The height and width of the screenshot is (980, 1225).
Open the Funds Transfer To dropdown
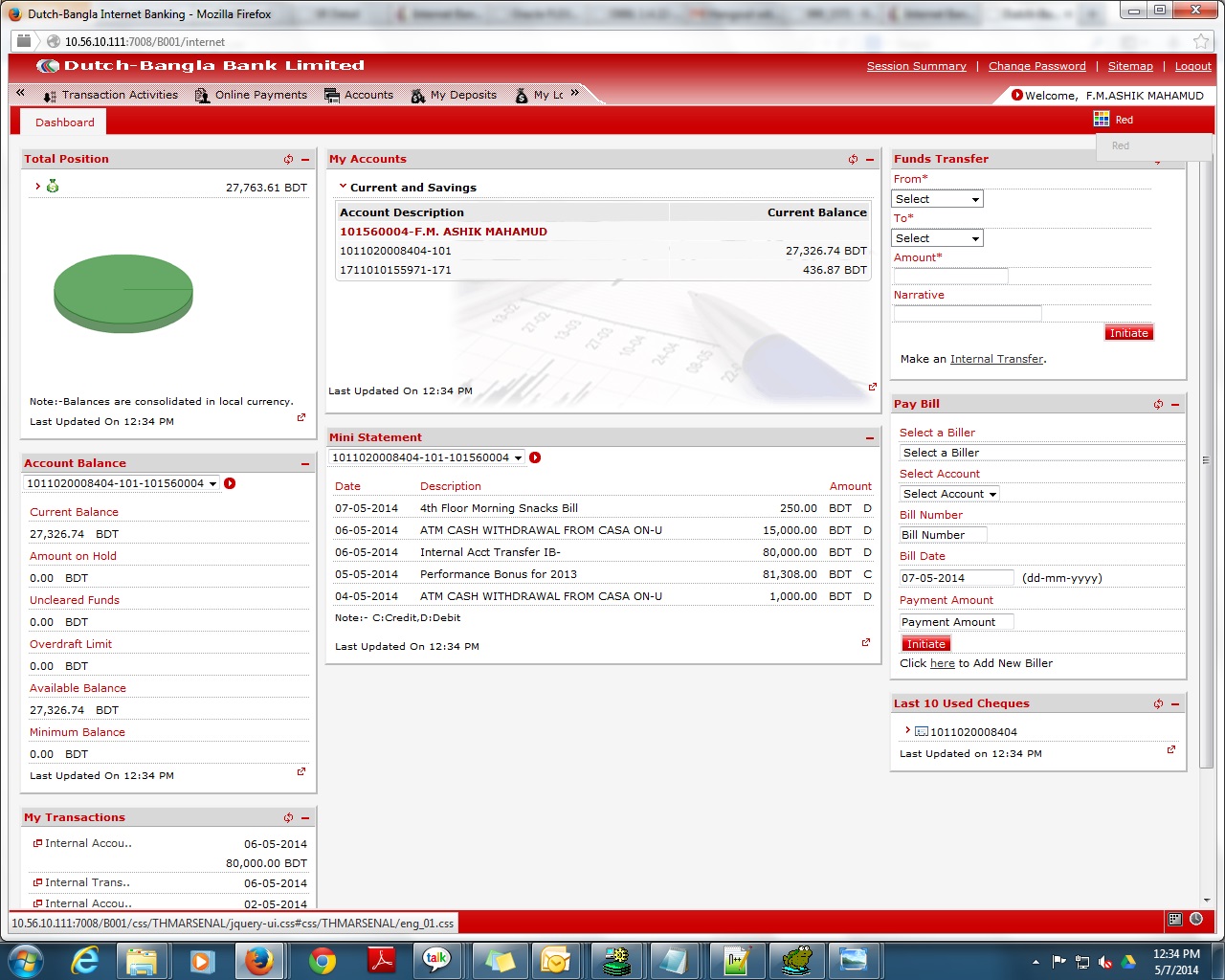[937, 238]
